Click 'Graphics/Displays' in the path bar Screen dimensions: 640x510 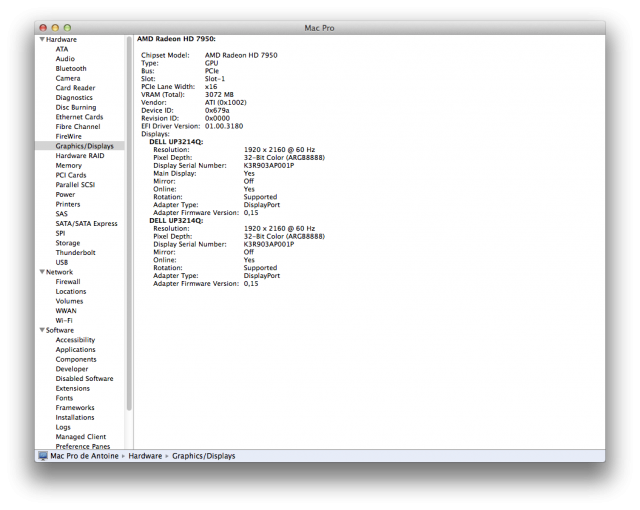coord(204,456)
